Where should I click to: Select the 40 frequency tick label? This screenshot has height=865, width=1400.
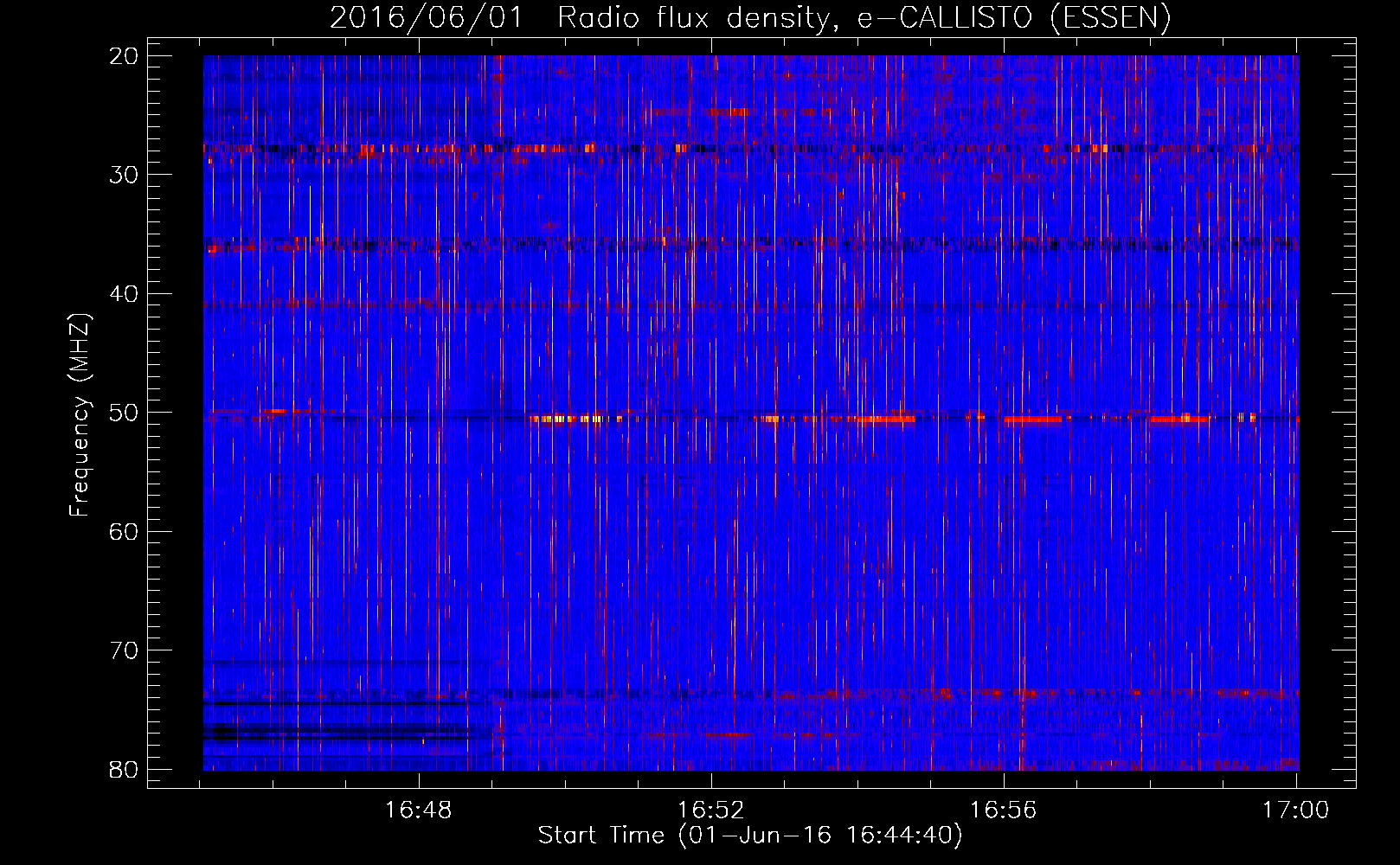[x=124, y=294]
